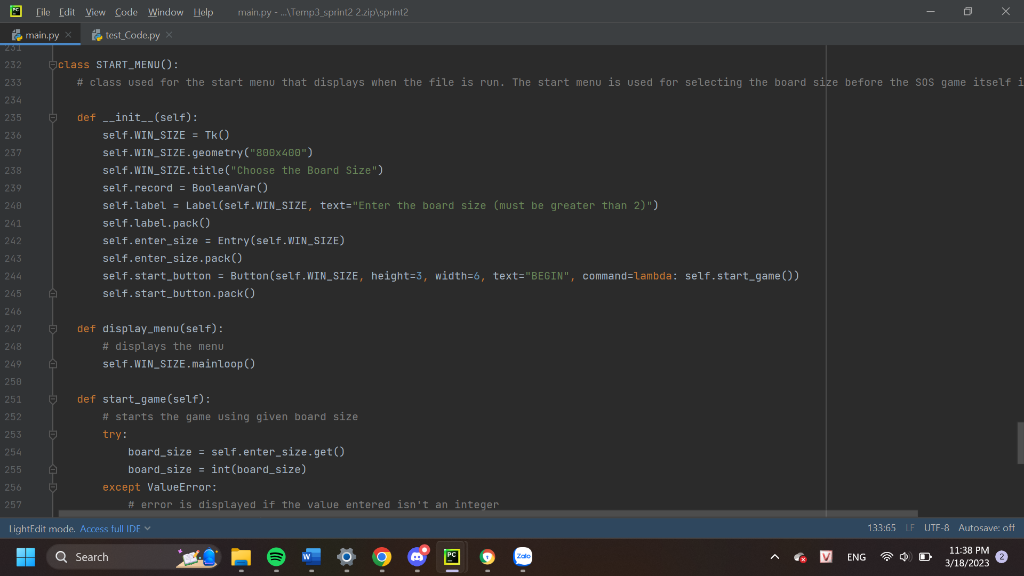Click fold end marker at line 245
The width and height of the screenshot is (1024, 576).
[53, 294]
